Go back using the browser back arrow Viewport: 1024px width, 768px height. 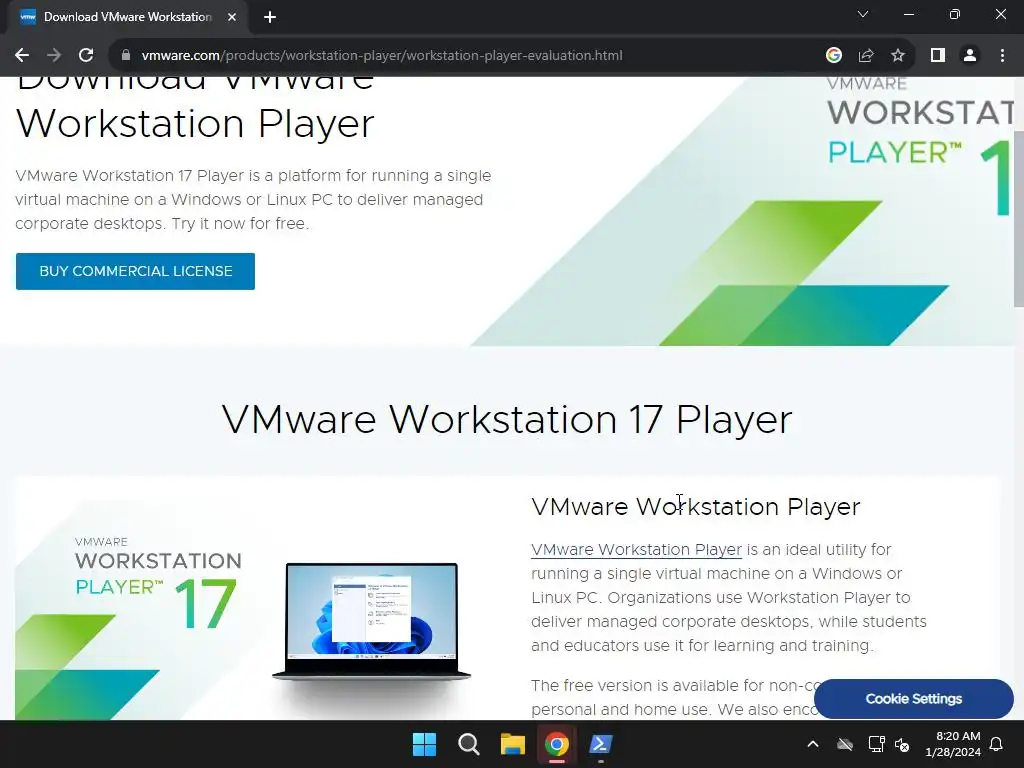(x=22, y=56)
